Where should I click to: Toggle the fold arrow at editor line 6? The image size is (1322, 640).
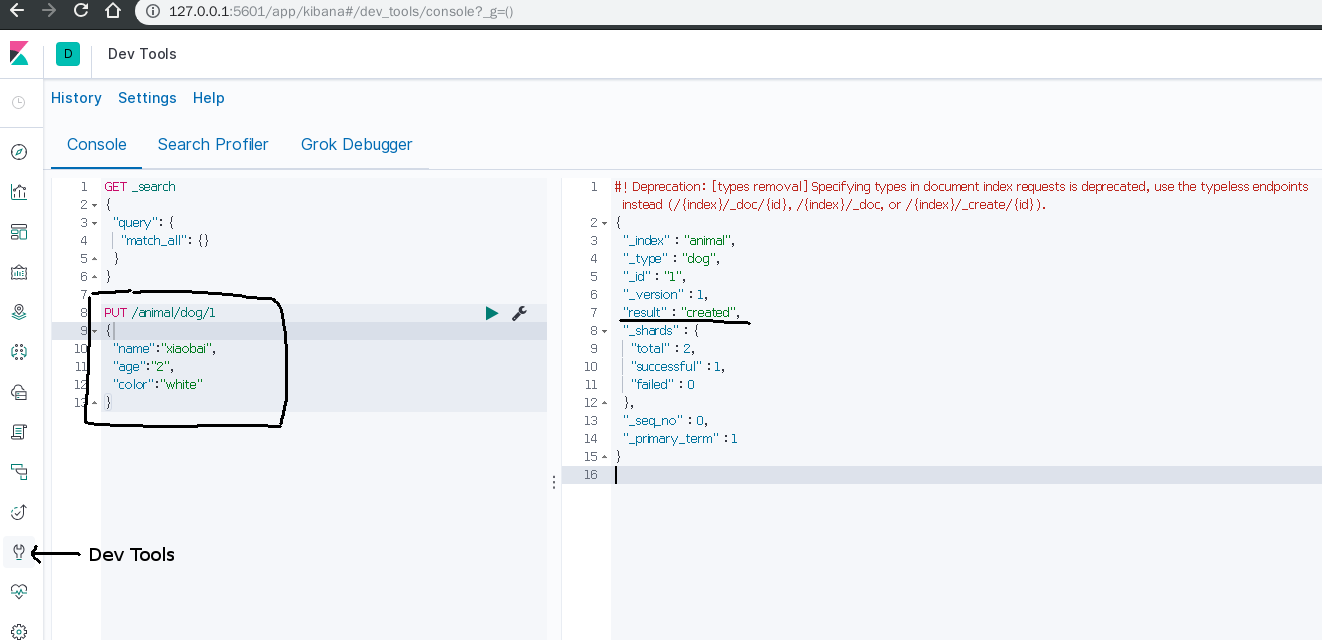click(x=95, y=277)
